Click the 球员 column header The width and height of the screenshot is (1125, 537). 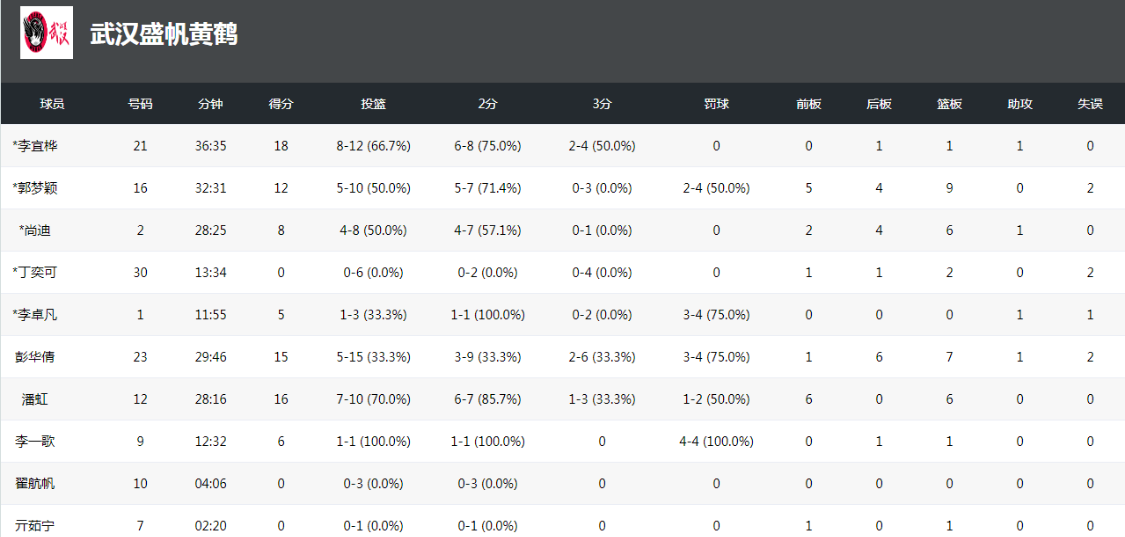[52, 104]
